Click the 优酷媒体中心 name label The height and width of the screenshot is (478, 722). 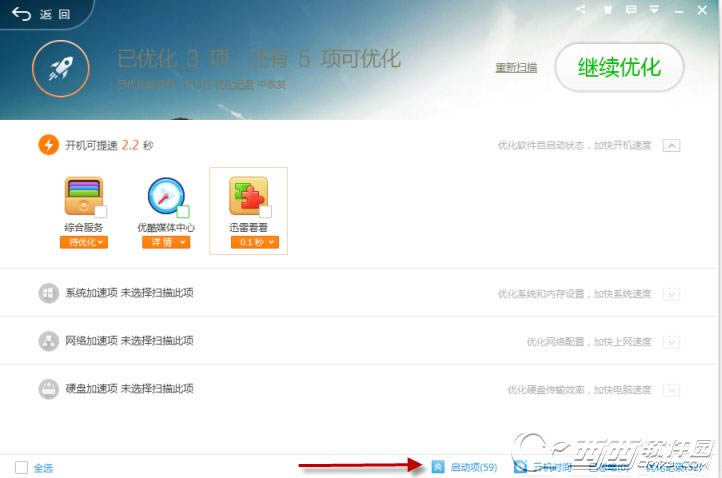(166, 227)
